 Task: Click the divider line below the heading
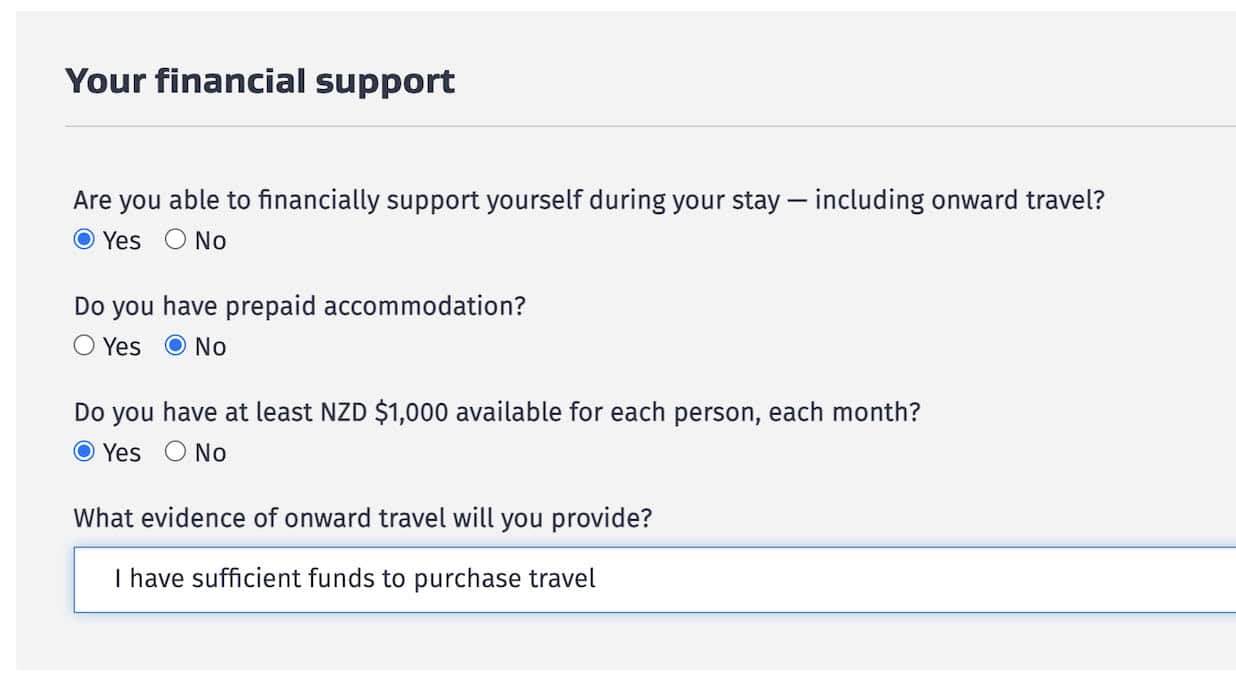(650, 126)
